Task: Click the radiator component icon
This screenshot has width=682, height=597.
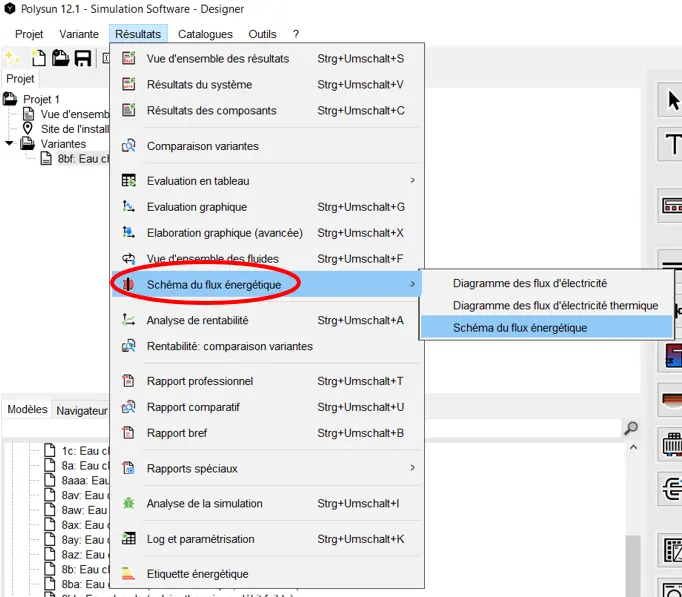Action: pyautogui.click(x=671, y=444)
